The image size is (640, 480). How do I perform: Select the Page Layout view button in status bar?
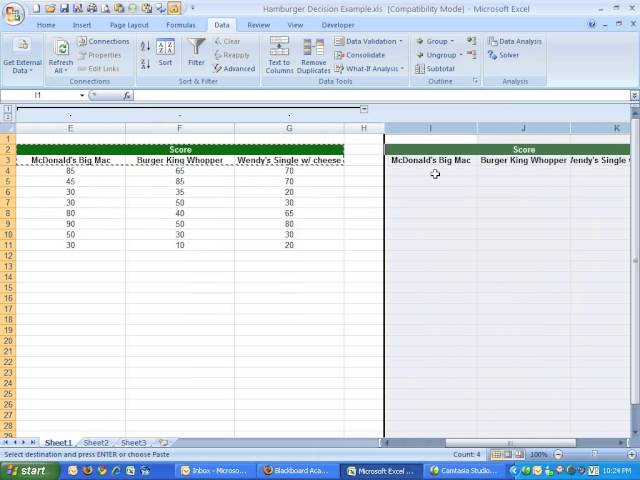pyautogui.click(x=507, y=454)
